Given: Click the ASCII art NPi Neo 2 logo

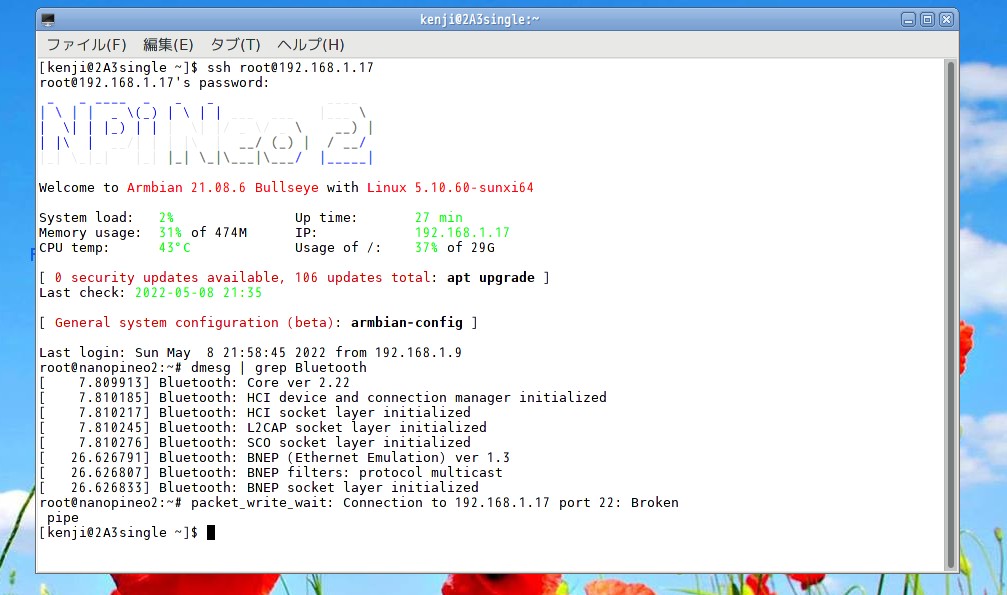Looking at the screenshot, I should [x=206, y=131].
